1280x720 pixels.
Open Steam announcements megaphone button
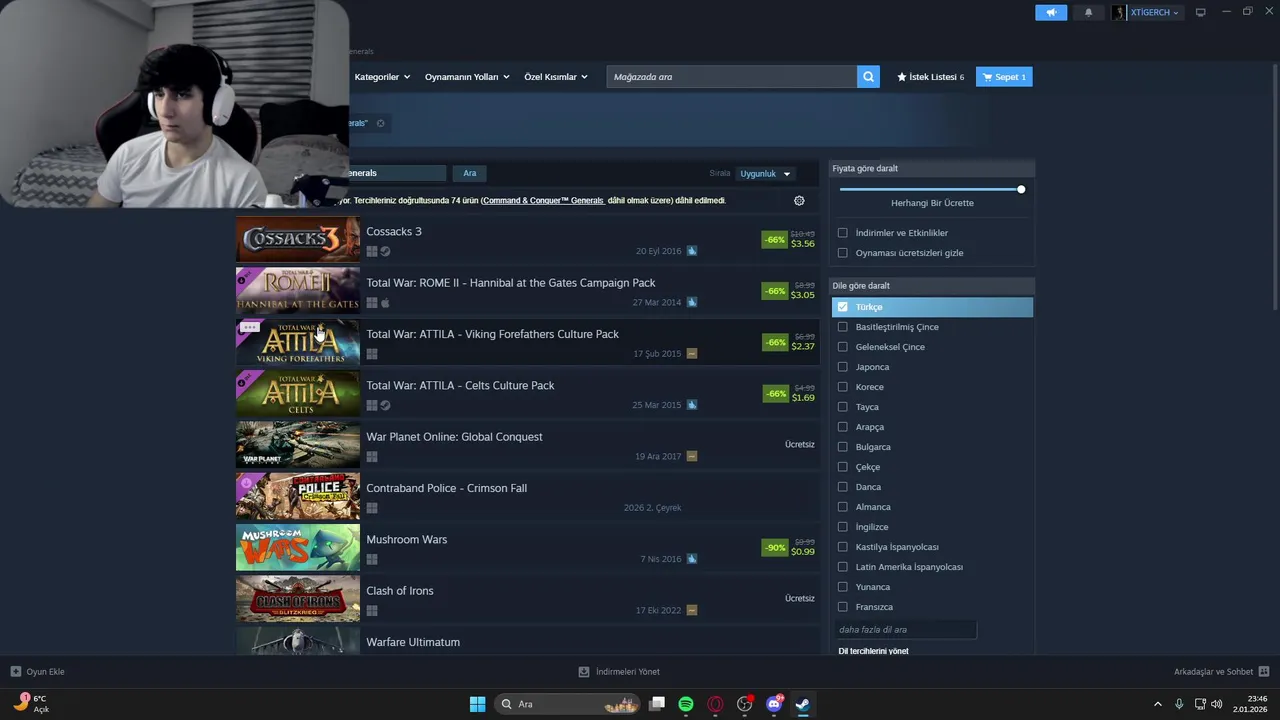[x=1051, y=12]
